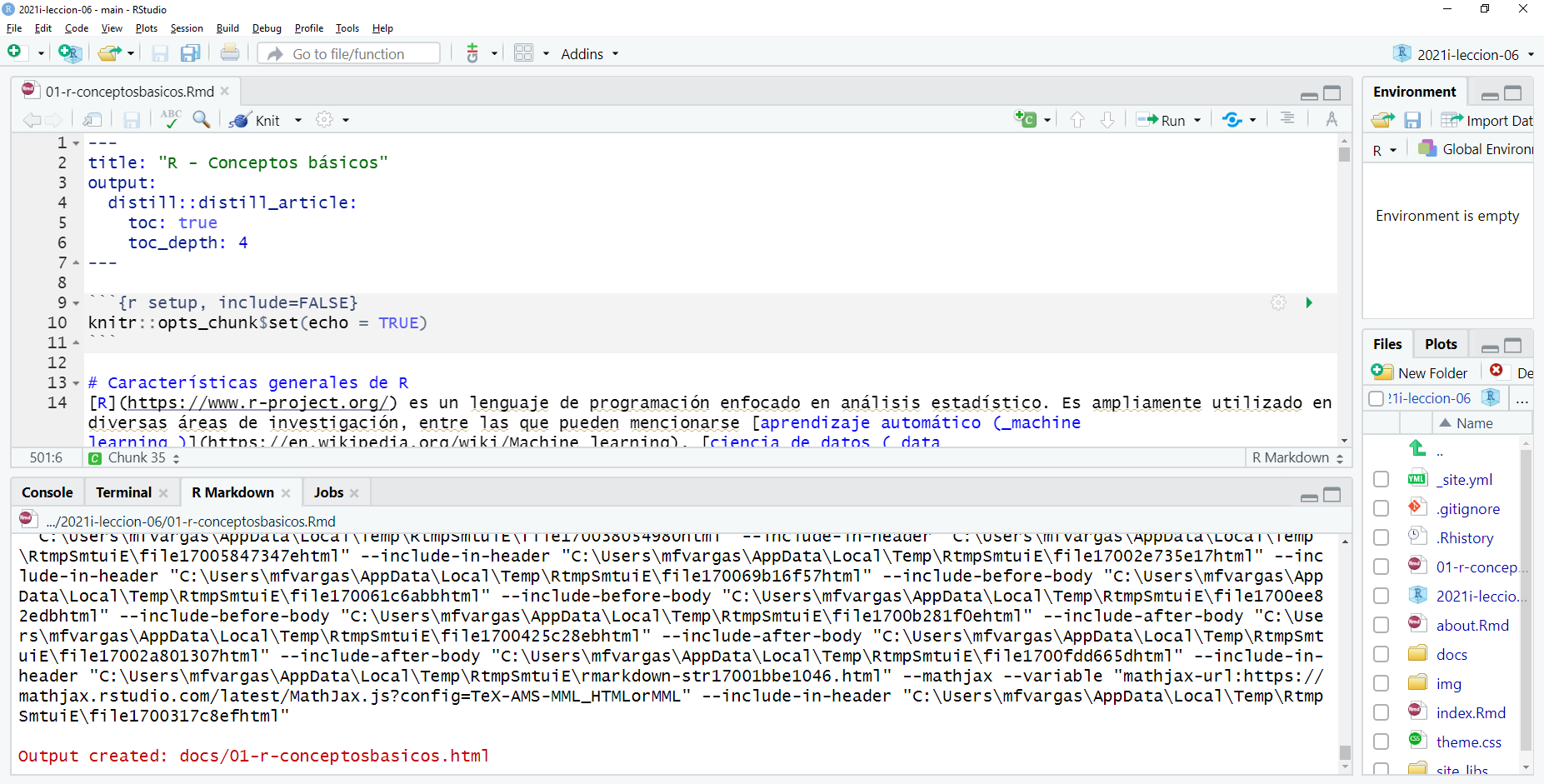
Task: Insert a new code chunk
Action: 1026,119
